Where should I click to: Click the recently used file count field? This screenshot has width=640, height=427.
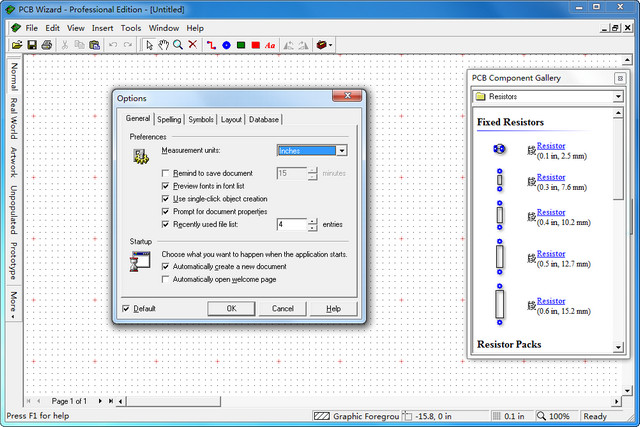pyautogui.click(x=292, y=225)
